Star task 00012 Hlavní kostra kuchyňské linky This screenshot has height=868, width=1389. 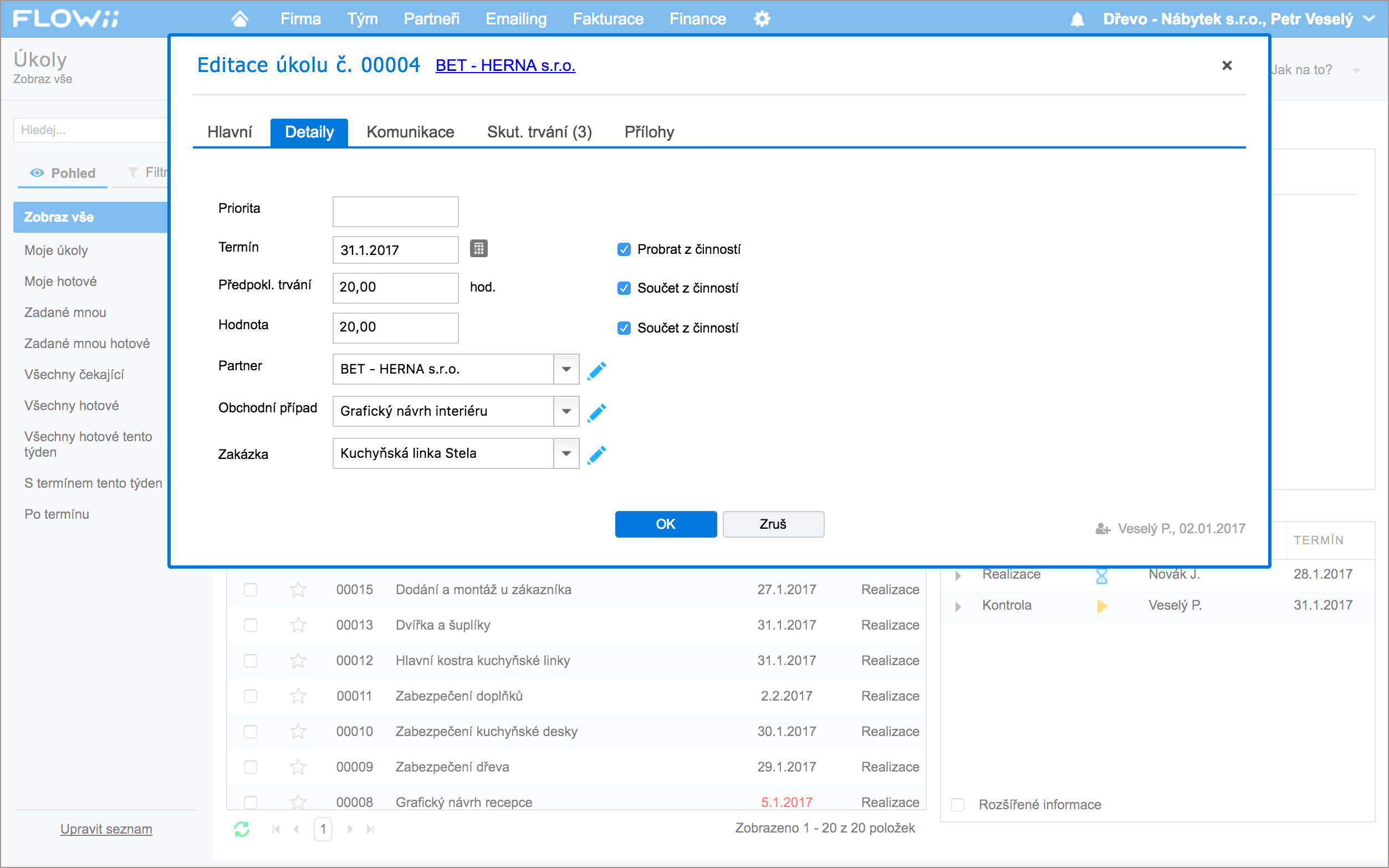[x=298, y=660]
